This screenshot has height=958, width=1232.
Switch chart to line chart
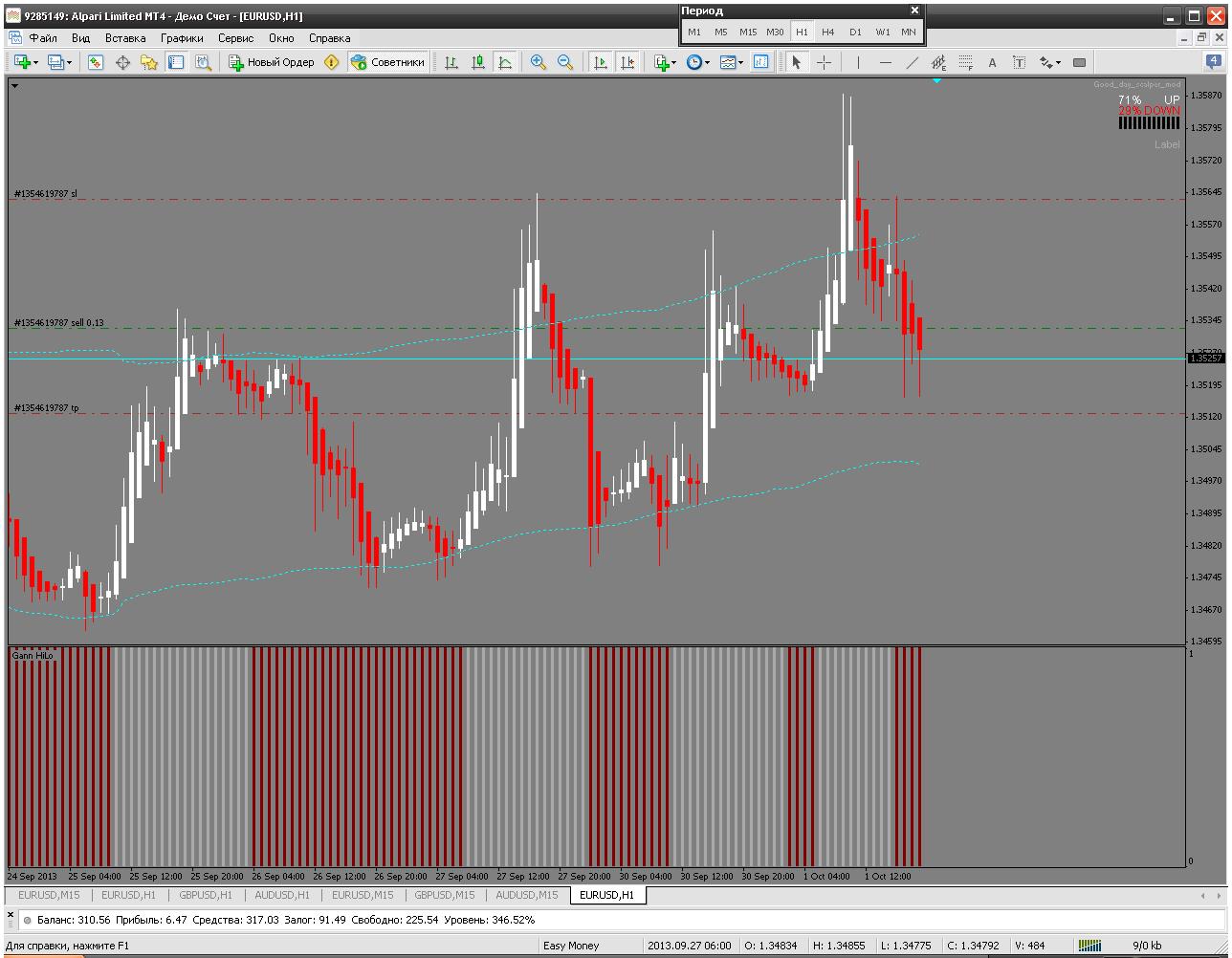[505, 62]
